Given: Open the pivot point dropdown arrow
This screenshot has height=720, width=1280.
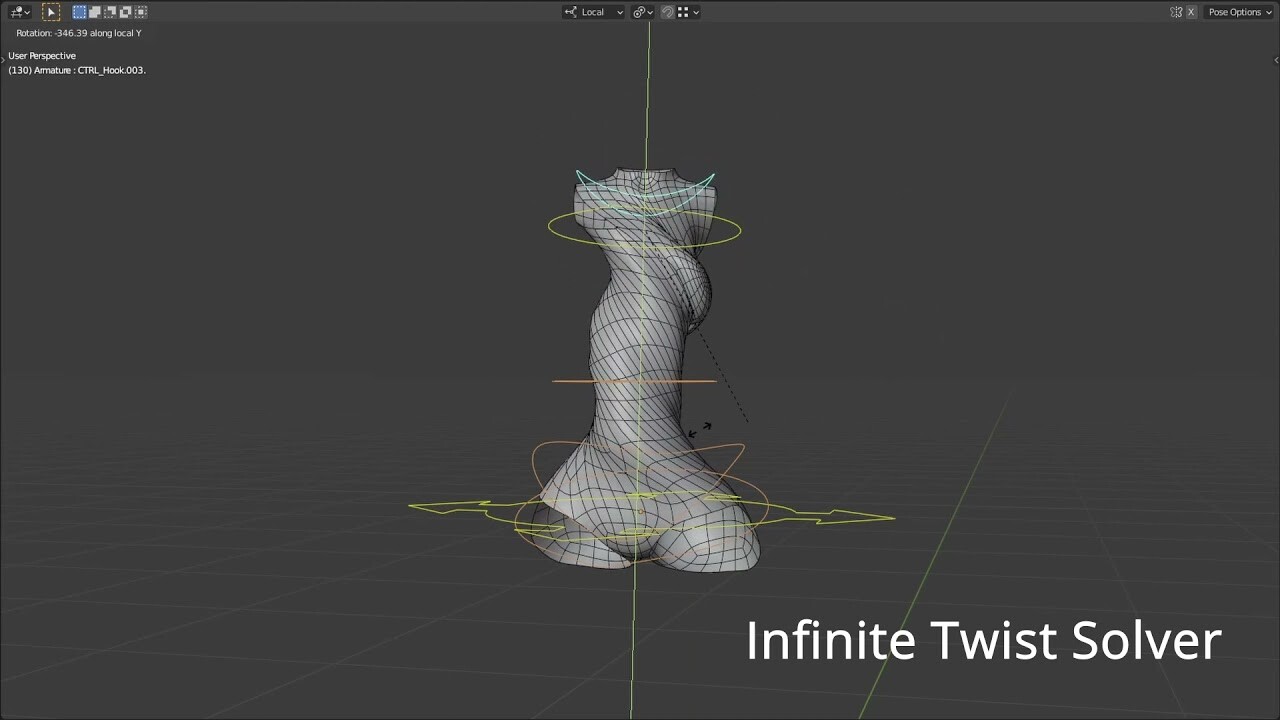Looking at the screenshot, I should point(649,11).
